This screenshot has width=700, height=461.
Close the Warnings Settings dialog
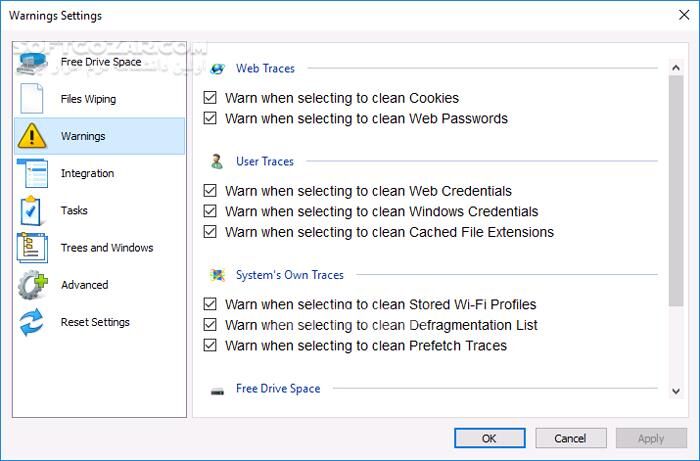click(676, 16)
